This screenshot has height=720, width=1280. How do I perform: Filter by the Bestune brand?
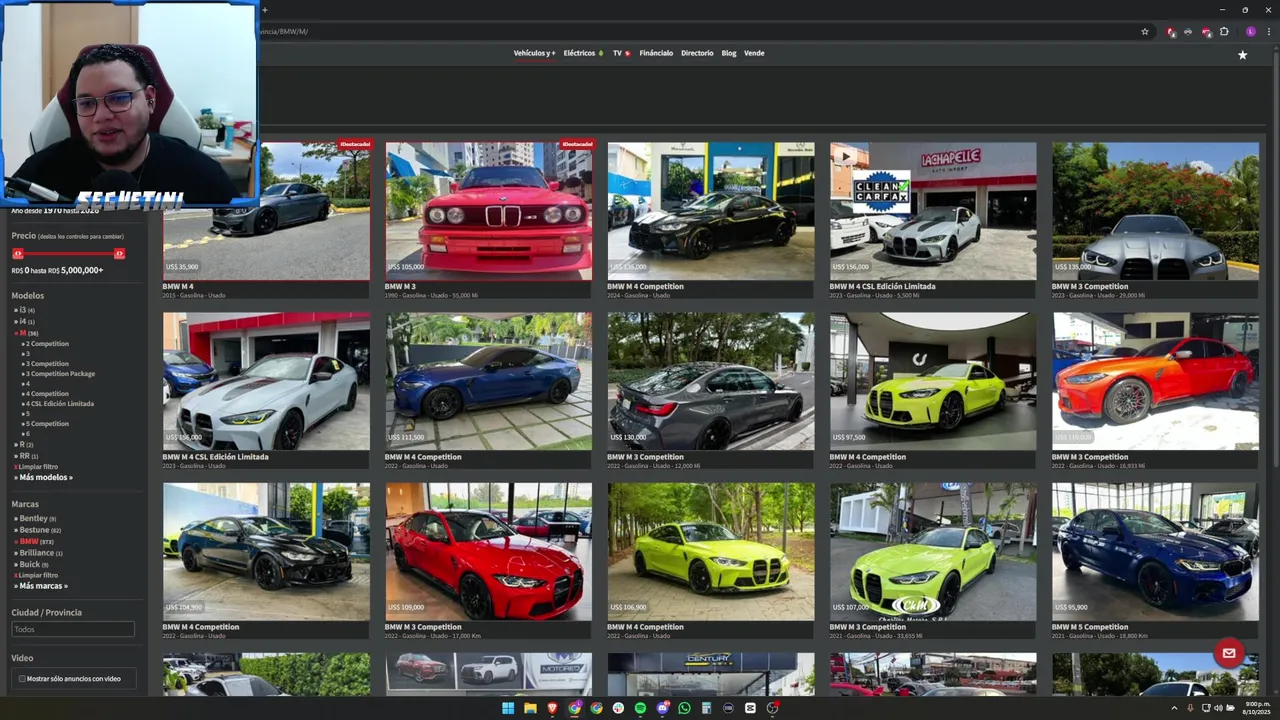click(38, 530)
